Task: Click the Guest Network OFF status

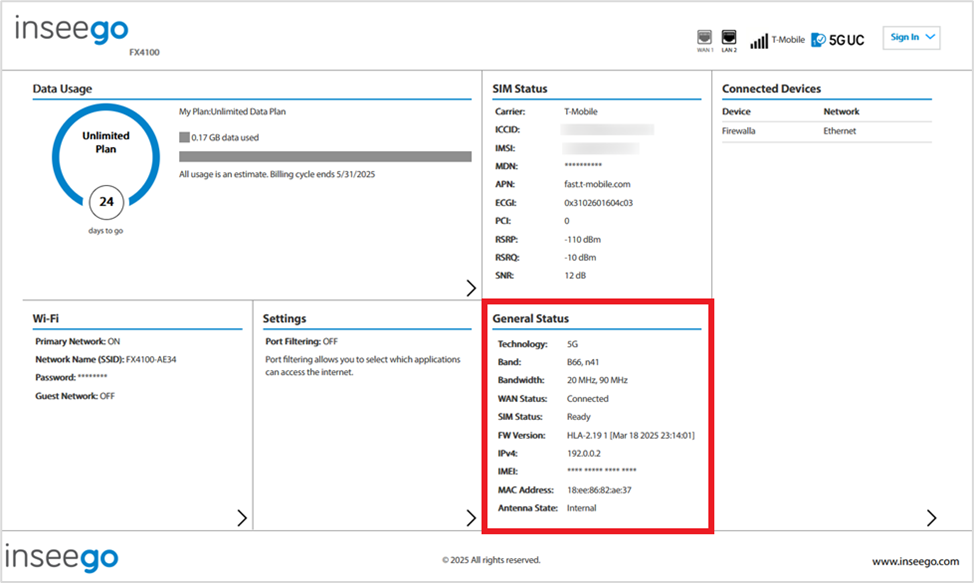Action: pyautogui.click(x=75, y=396)
